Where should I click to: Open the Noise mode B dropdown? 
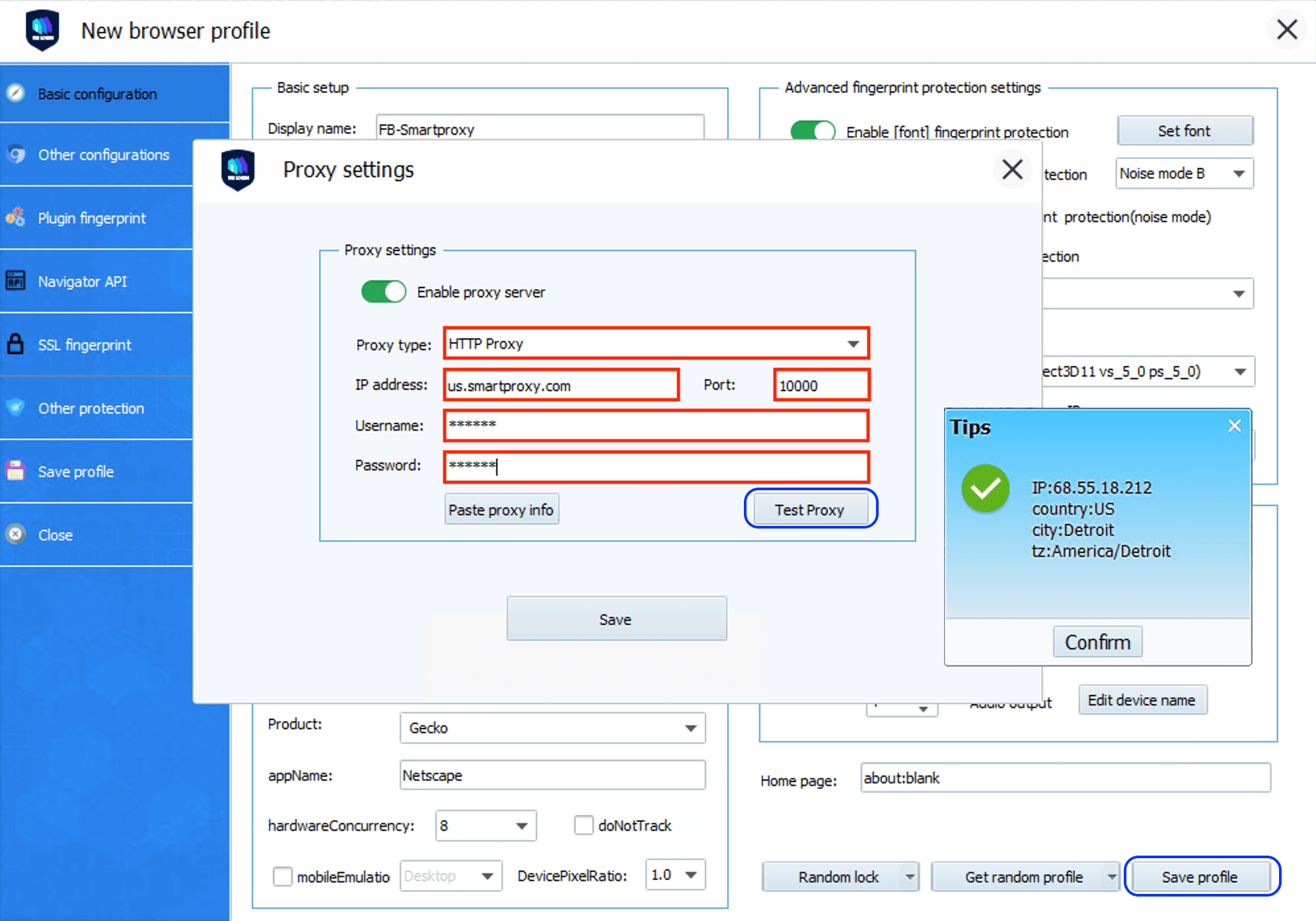[1184, 173]
